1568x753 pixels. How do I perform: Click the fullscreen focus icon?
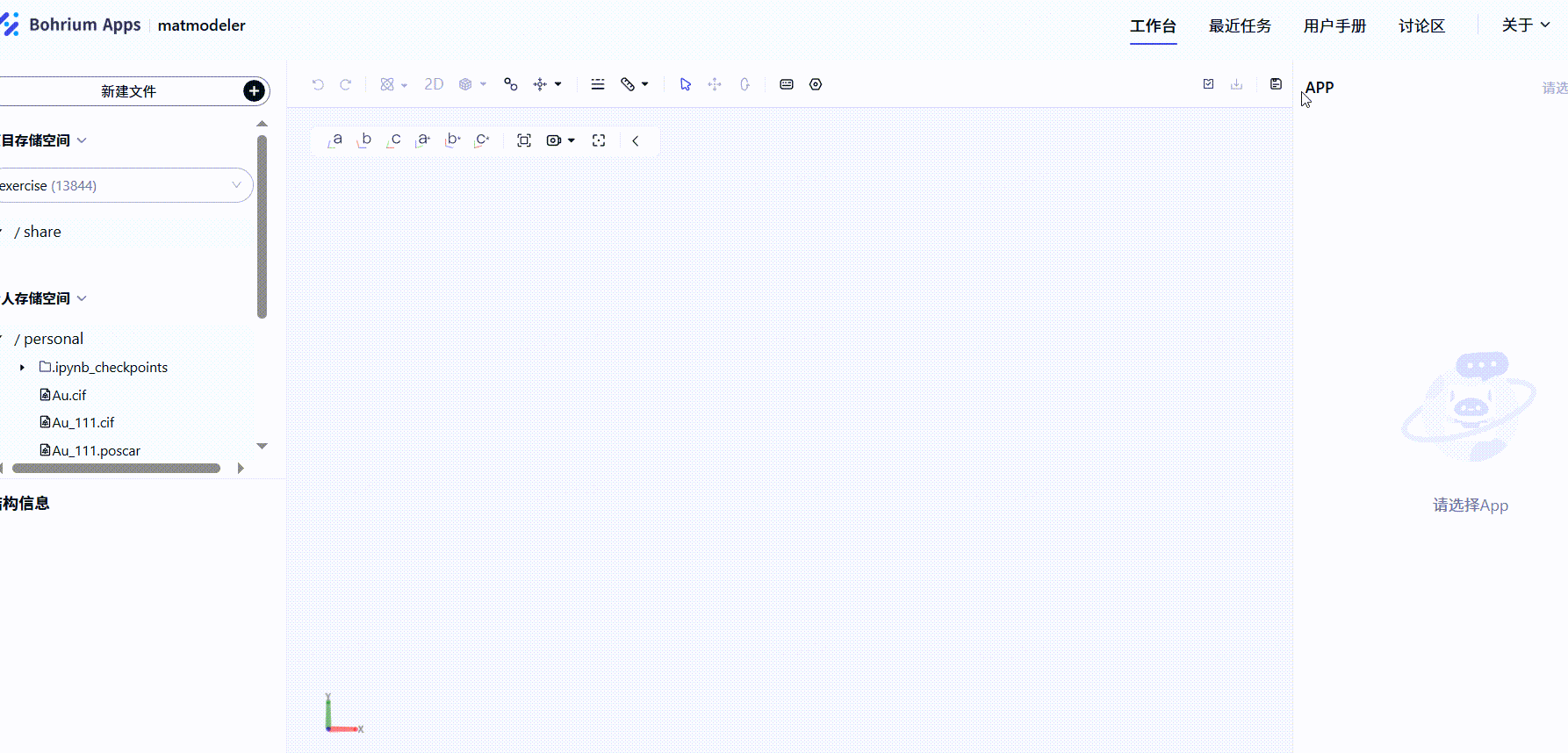tap(599, 140)
